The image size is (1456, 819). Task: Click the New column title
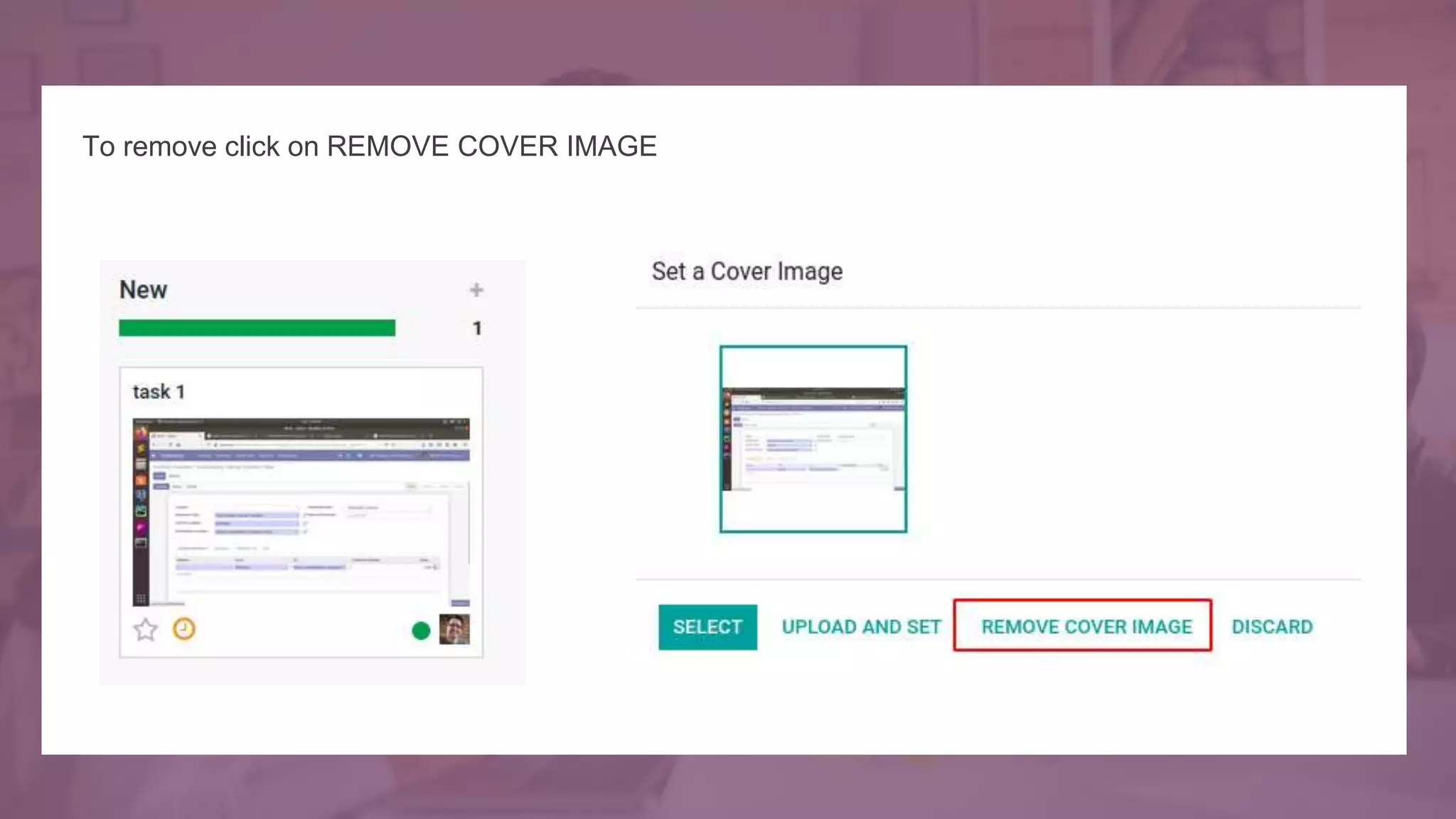click(x=143, y=290)
